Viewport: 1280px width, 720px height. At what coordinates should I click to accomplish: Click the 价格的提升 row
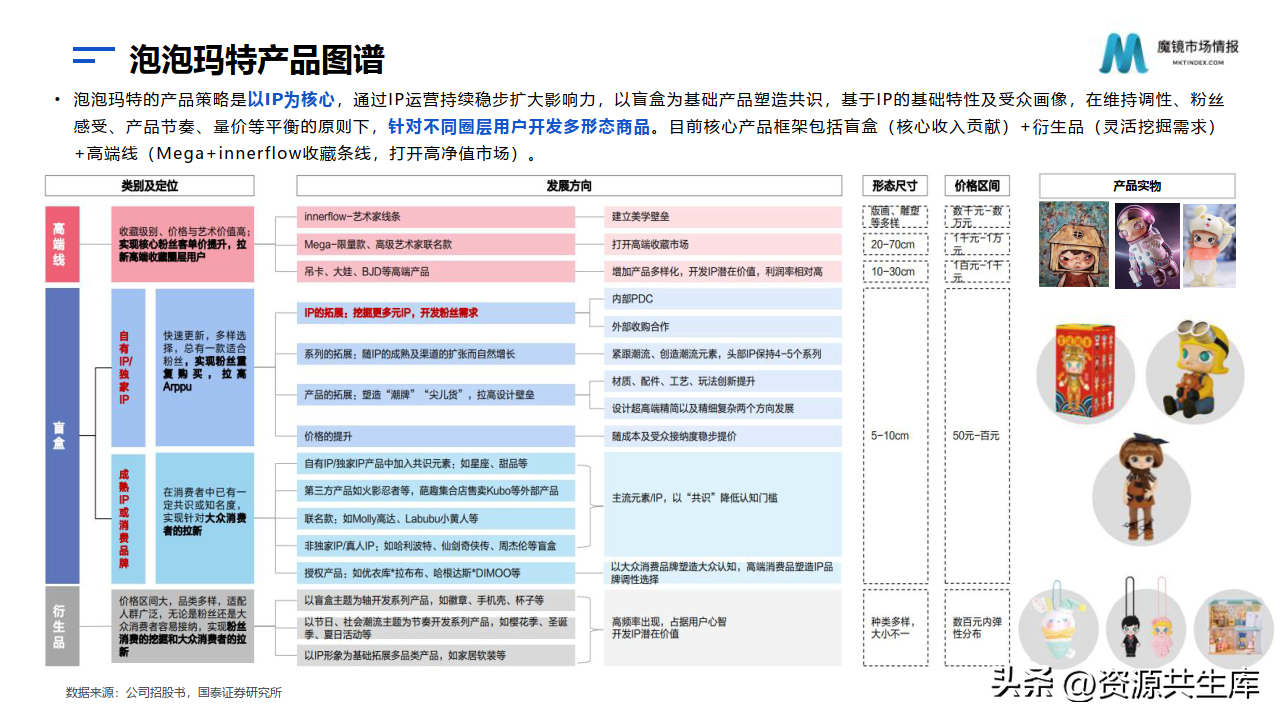[436, 437]
